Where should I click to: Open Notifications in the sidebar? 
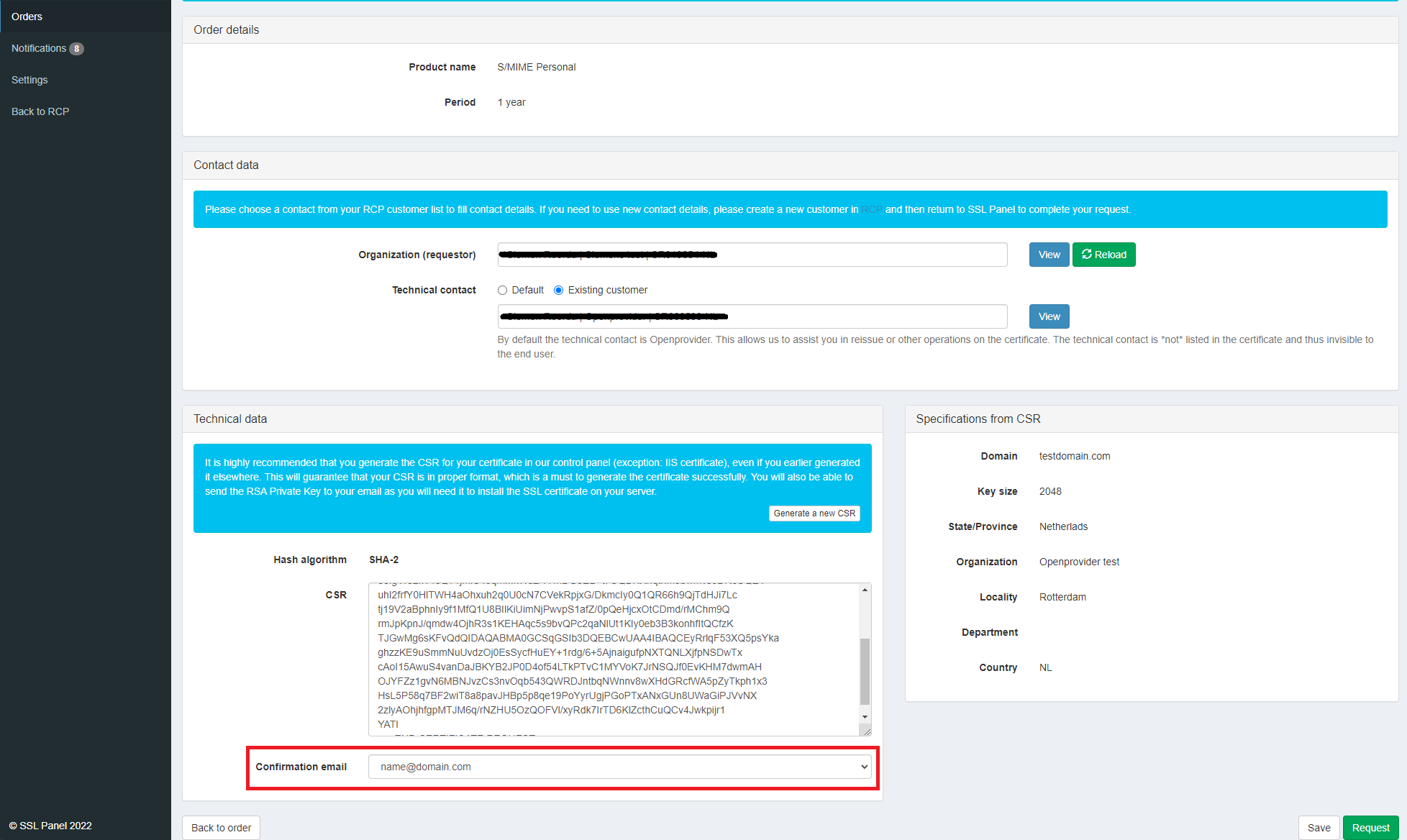coord(39,48)
